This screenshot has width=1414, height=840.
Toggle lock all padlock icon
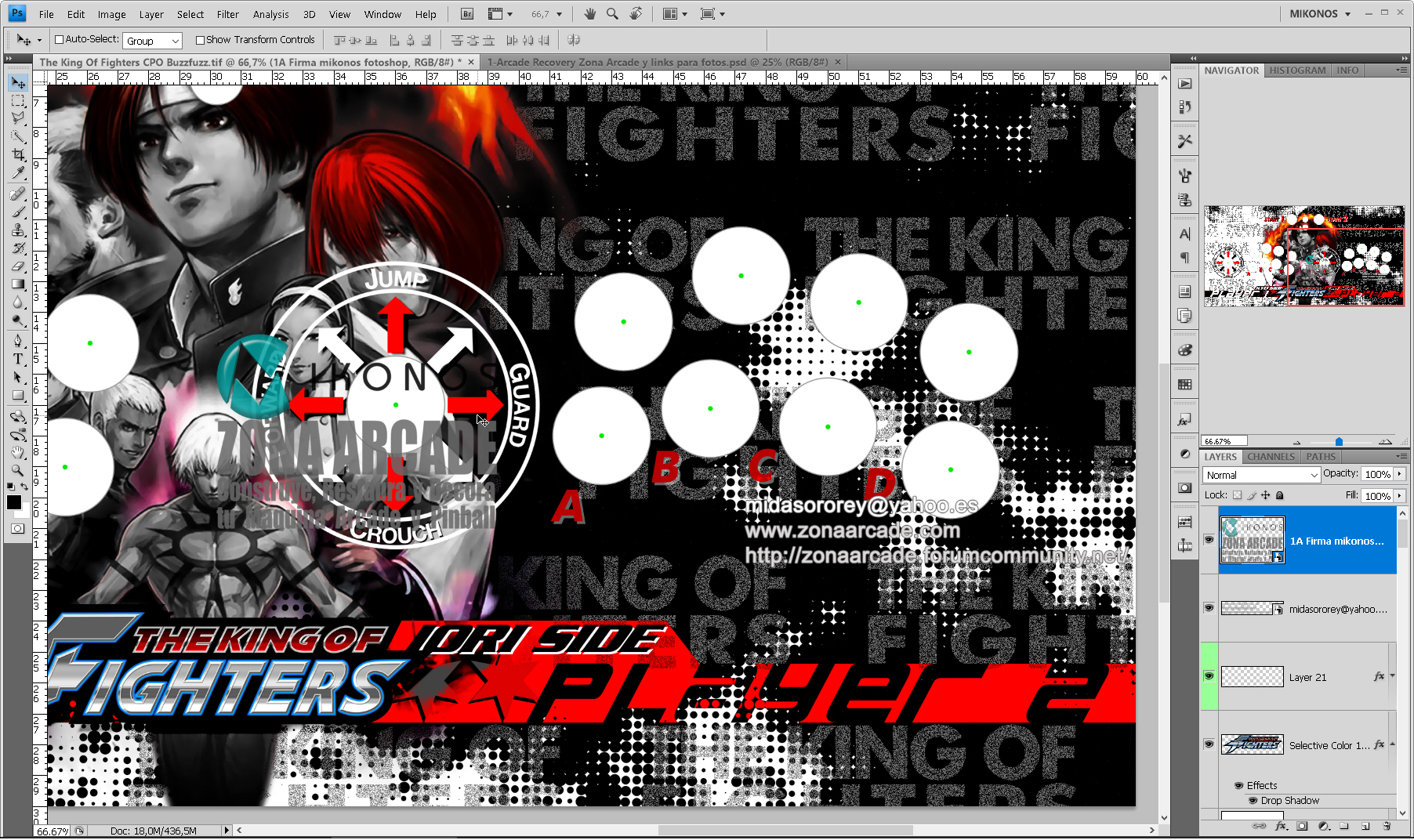click(x=1280, y=495)
